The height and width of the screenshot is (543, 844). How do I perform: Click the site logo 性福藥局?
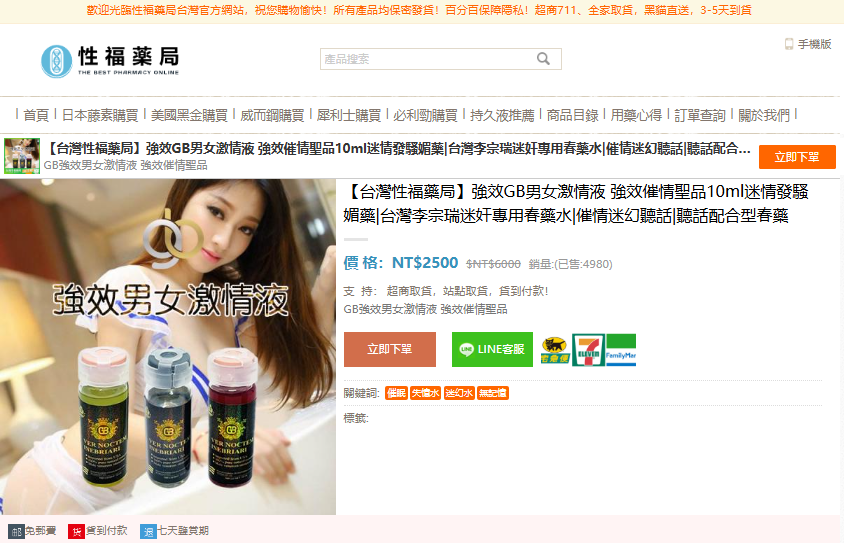110,60
